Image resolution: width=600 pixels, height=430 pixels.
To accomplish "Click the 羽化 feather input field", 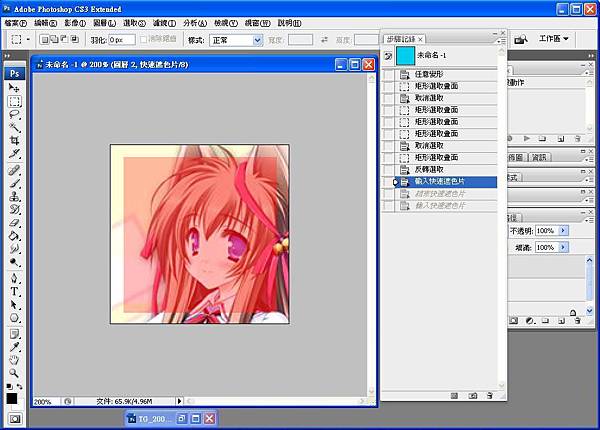I will [x=121, y=40].
